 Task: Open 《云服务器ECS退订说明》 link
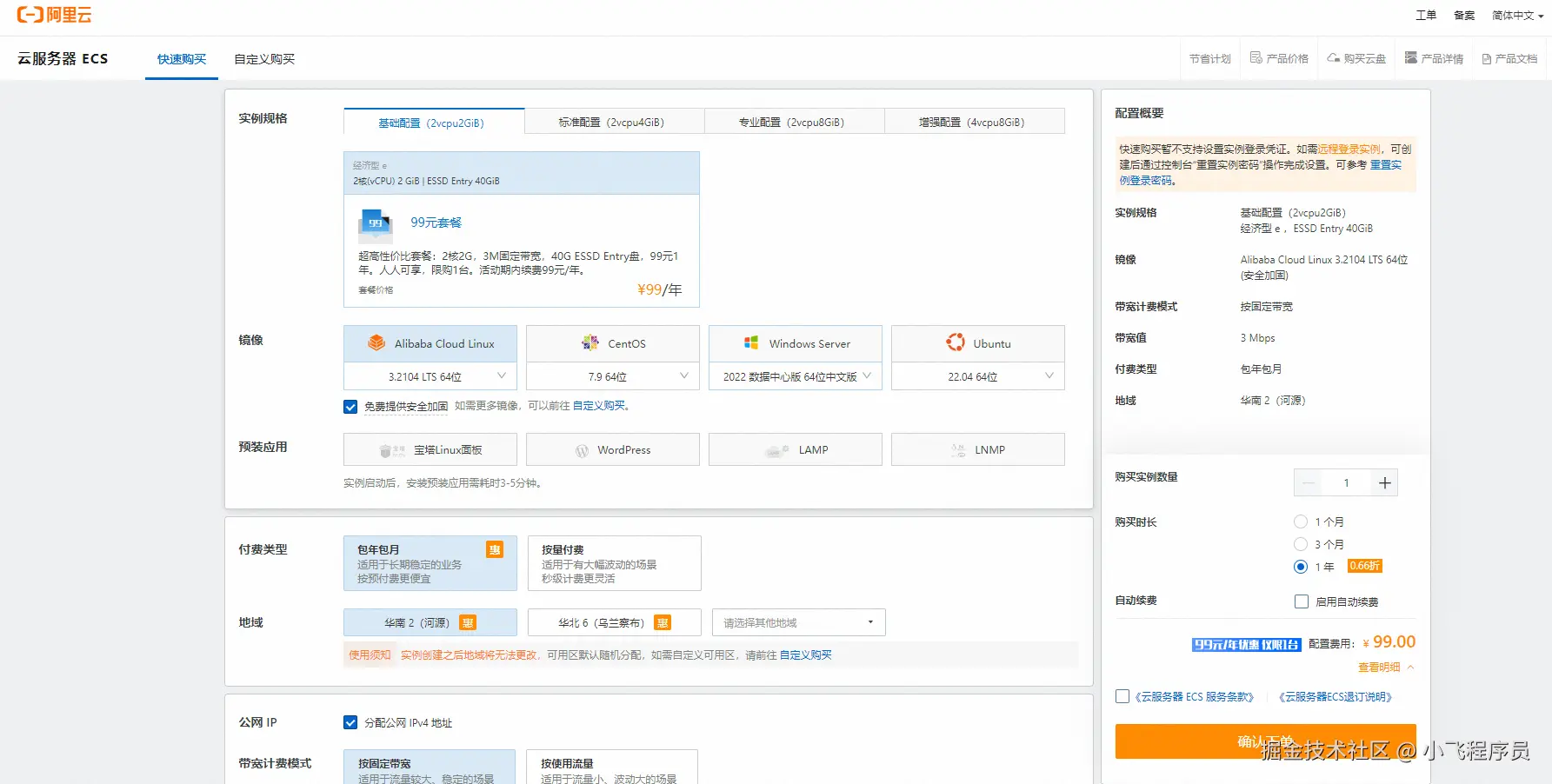1337,697
